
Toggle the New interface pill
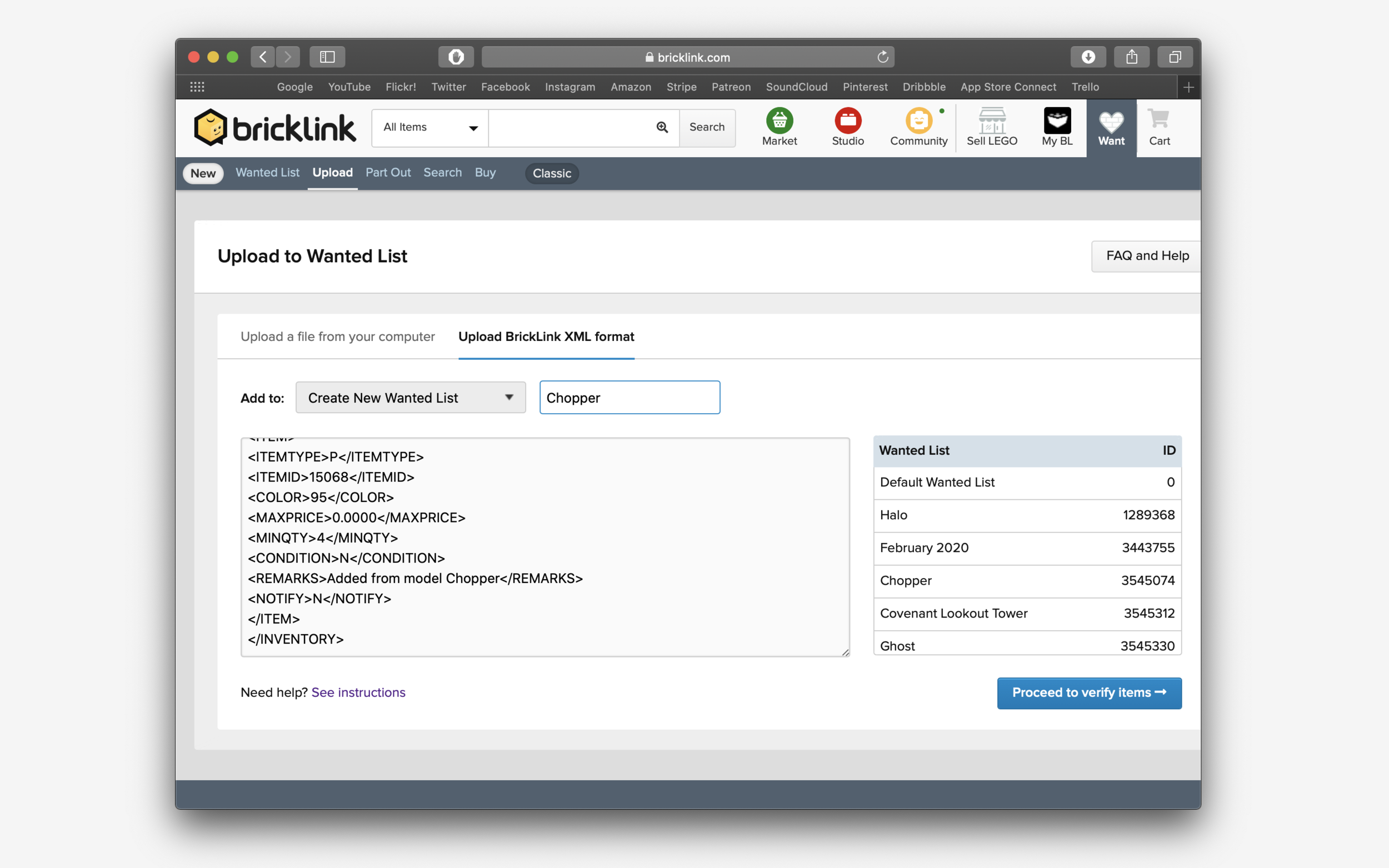(x=203, y=173)
